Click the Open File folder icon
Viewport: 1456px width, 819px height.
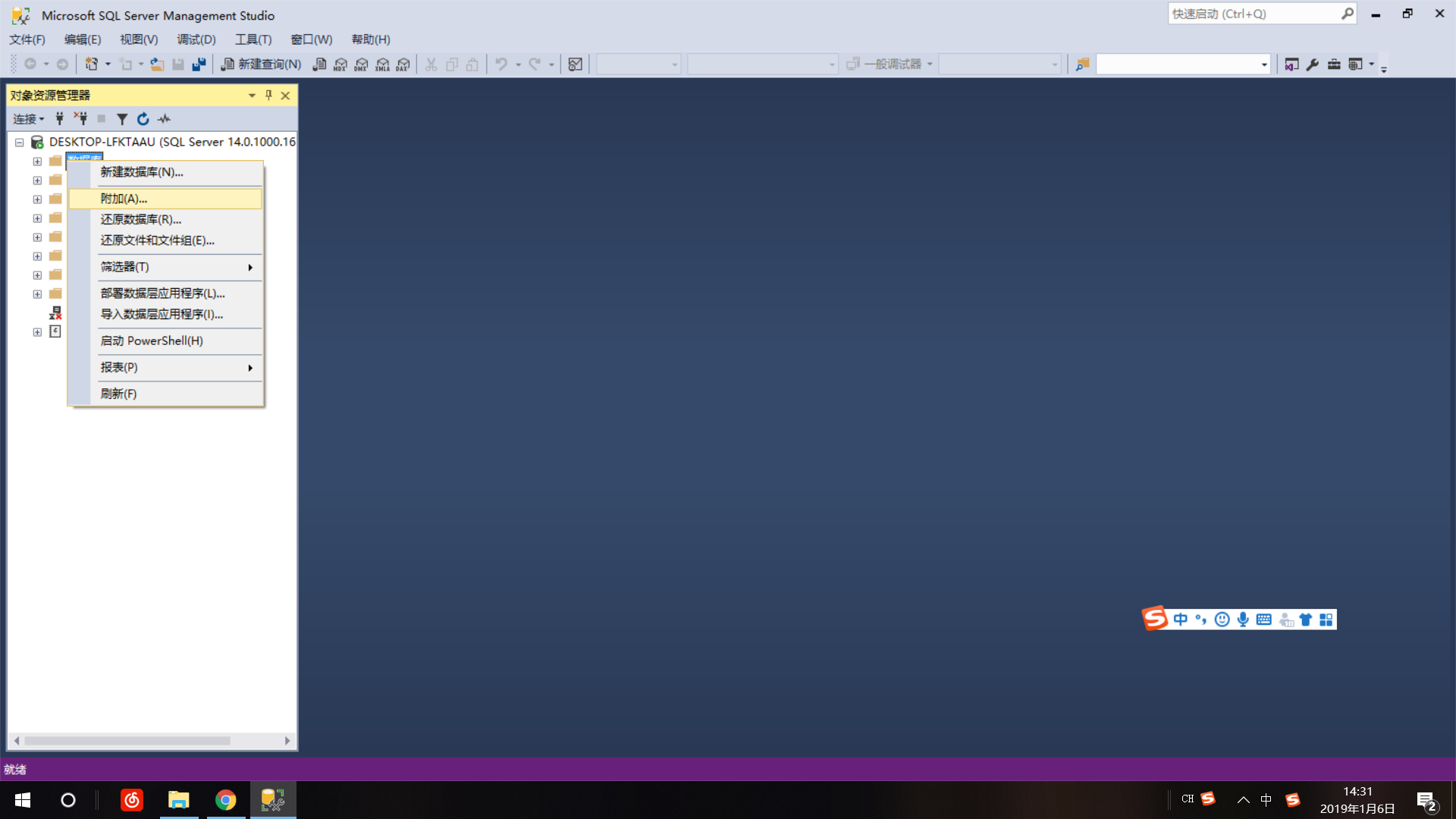[x=157, y=64]
